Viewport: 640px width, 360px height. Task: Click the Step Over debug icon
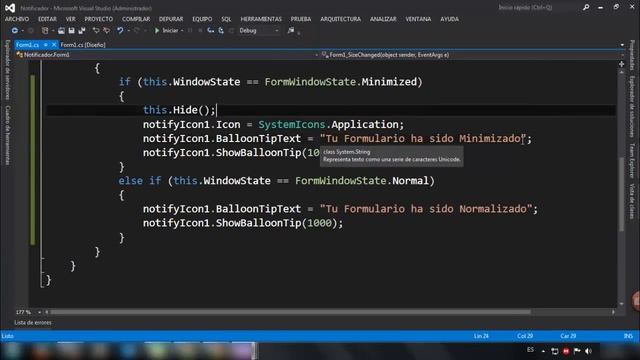(x=221, y=31)
